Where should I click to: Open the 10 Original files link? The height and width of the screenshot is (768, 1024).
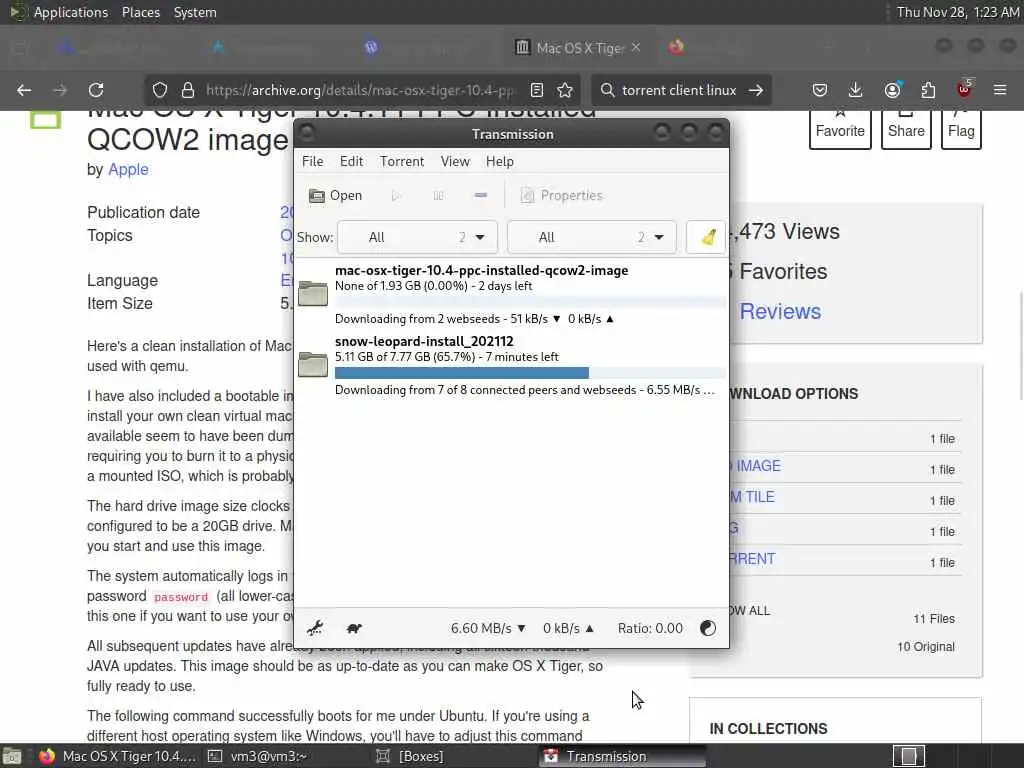[925, 647]
